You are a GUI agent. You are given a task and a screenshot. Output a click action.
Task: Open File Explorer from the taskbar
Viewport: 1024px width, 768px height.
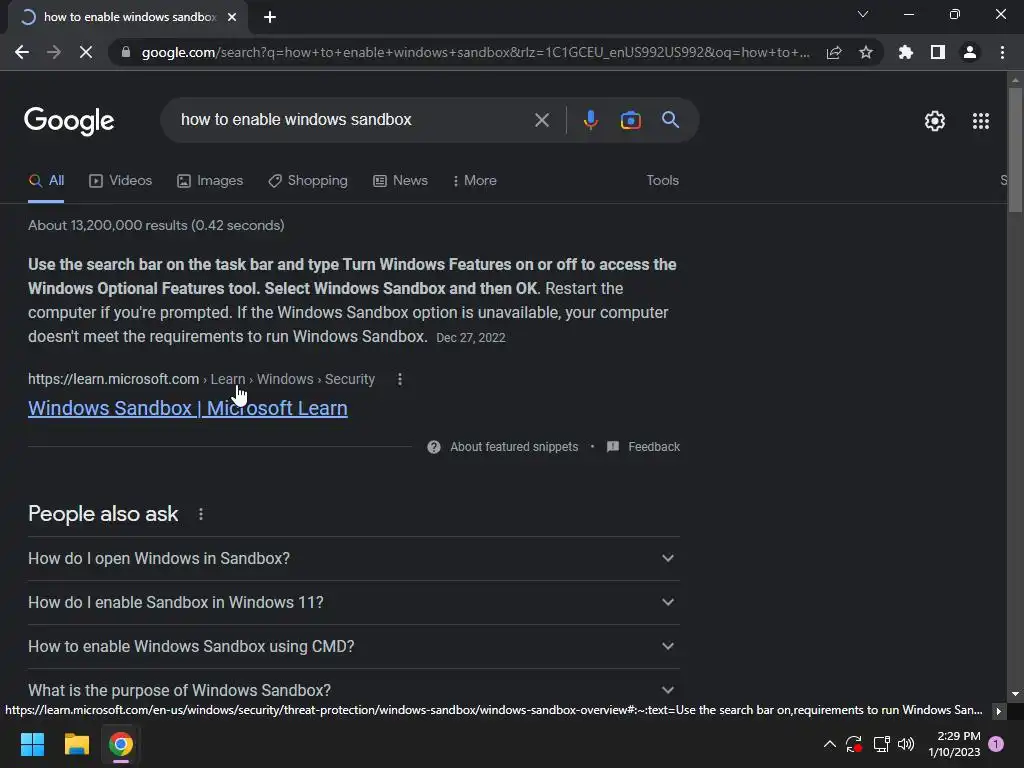point(76,744)
